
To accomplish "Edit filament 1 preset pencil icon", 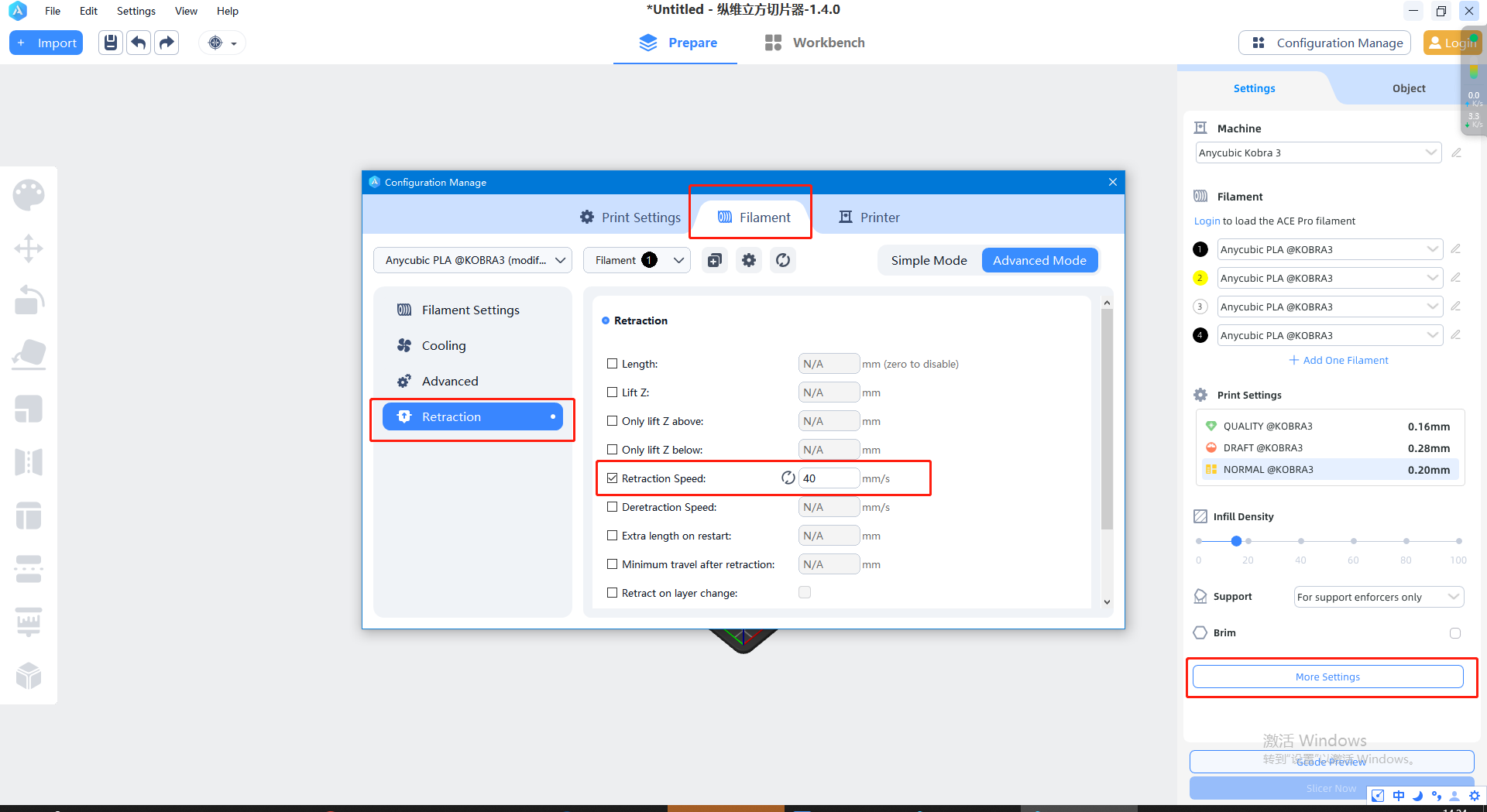I will (x=1456, y=249).
